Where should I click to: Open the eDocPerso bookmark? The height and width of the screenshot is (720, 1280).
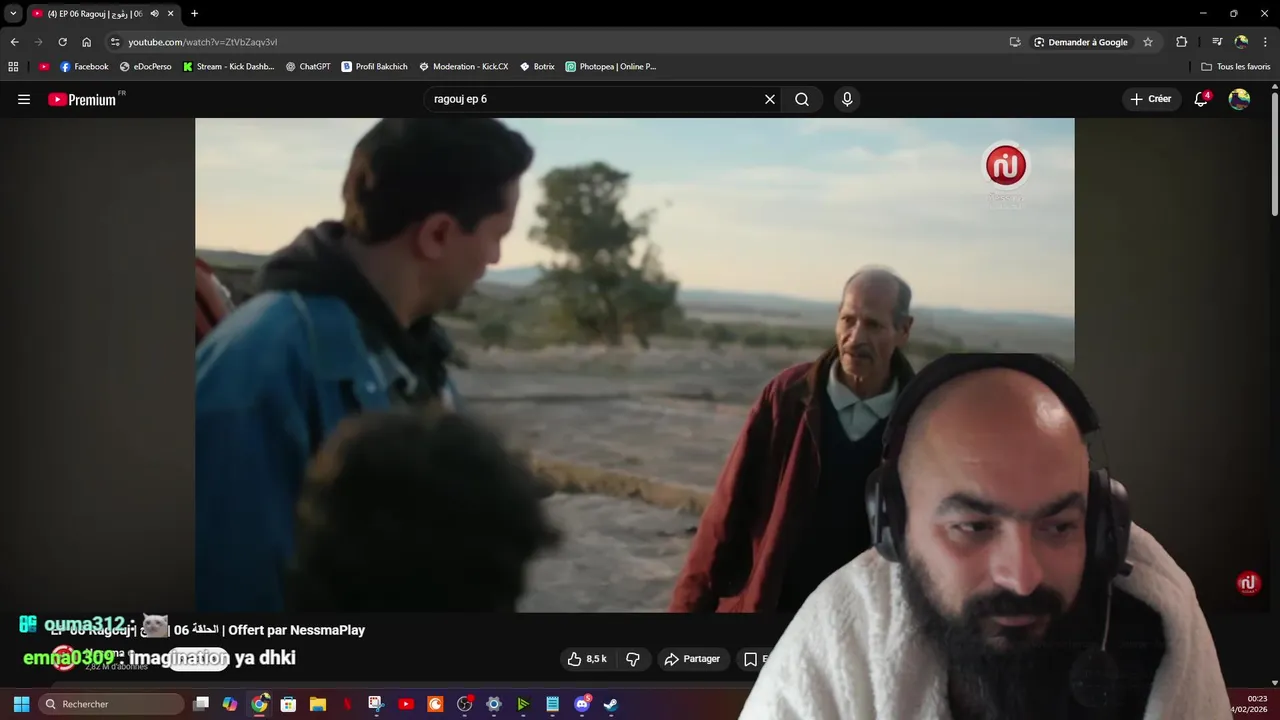point(145,67)
